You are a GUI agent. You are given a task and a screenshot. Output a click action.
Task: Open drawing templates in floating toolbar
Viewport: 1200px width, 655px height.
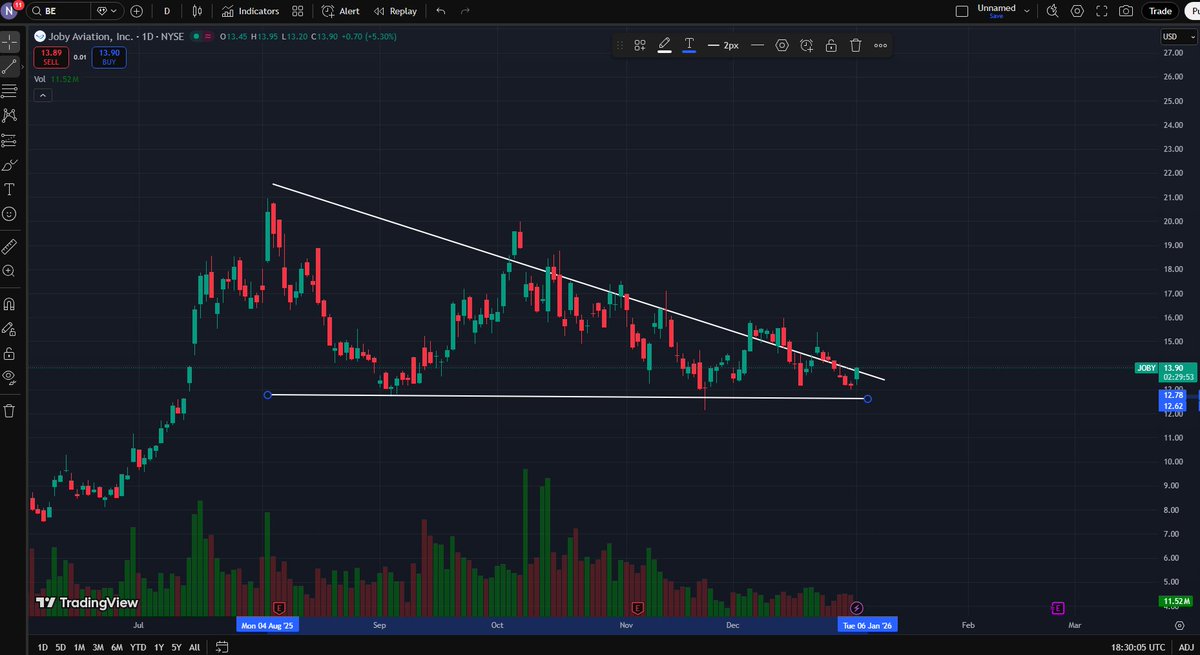(639, 45)
